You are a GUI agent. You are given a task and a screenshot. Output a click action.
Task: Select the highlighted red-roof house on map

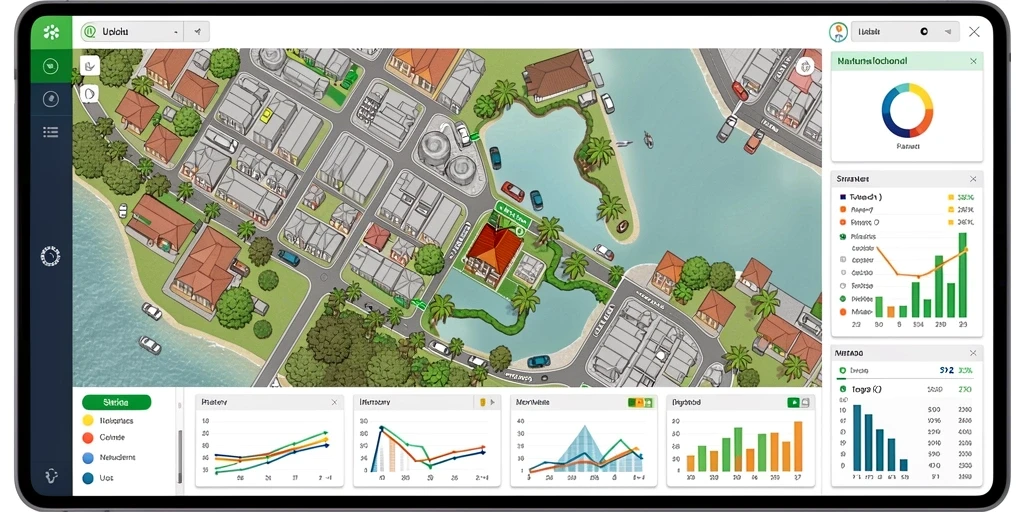coord(492,255)
